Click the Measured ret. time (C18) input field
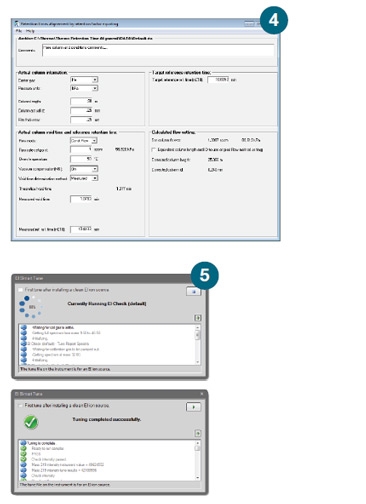Viewport: 366px width, 504px height. (81, 229)
